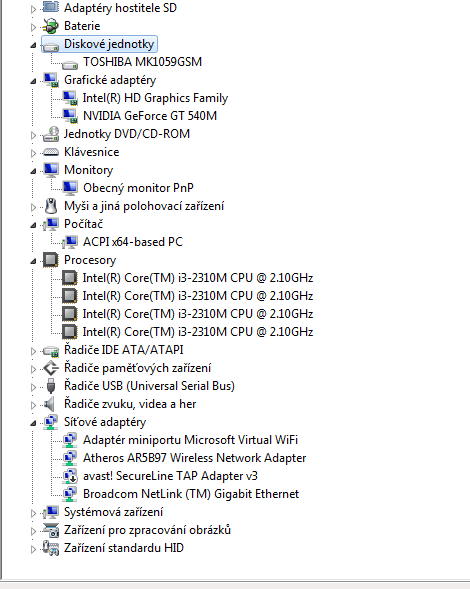Click the Obecný monitor PnP icon
Viewport: 470px width, 589px height.
tap(70, 188)
